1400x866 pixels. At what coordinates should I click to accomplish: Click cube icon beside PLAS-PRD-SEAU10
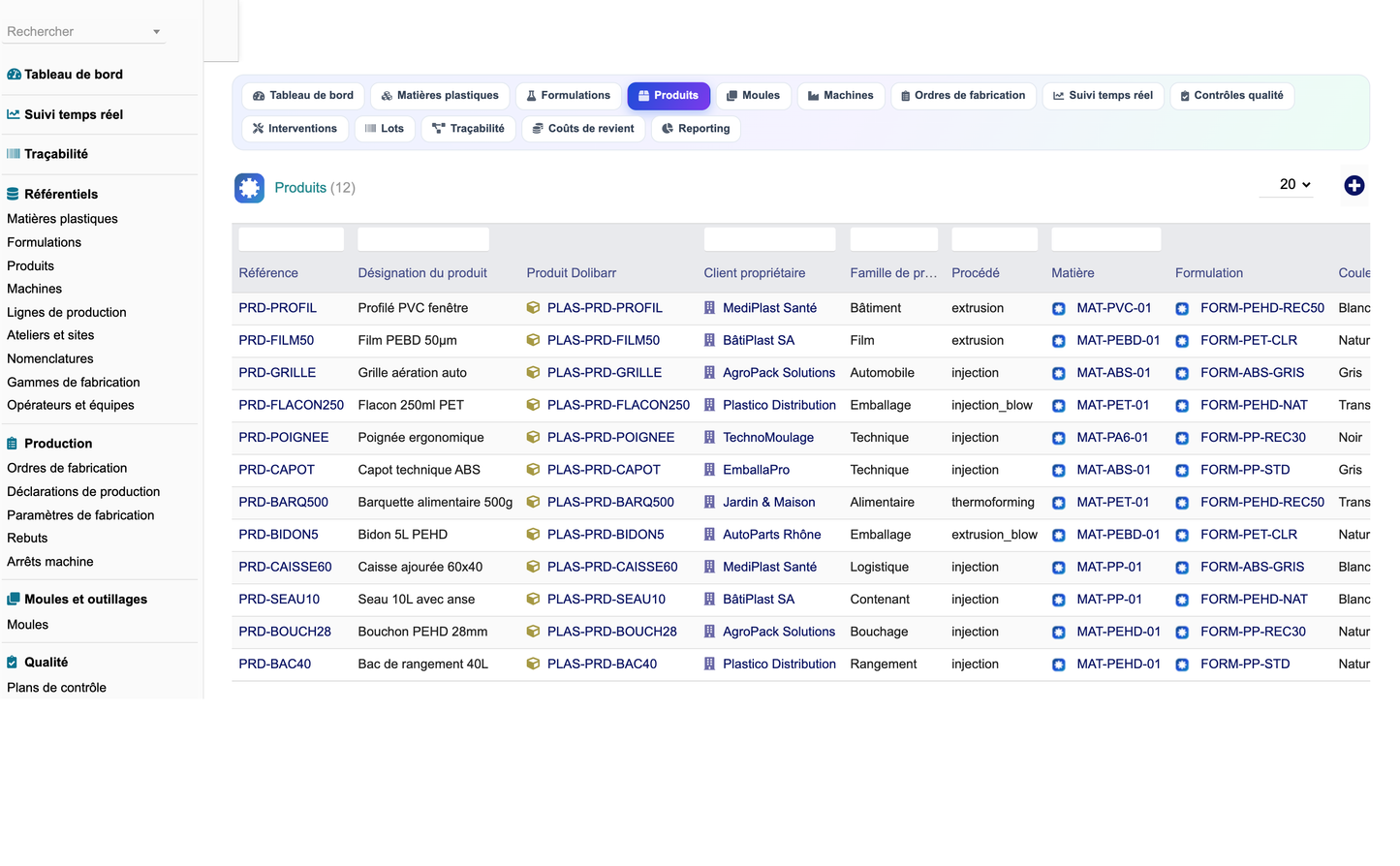(x=533, y=600)
